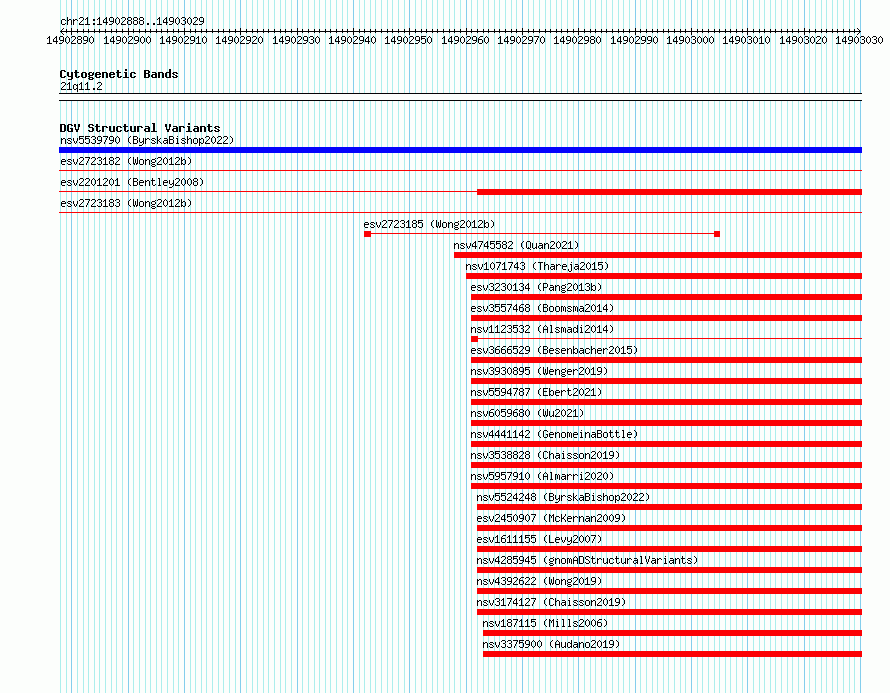
Task: Open esv3666529 (Besenbacher2015) label
Action: pyautogui.click(x=554, y=350)
